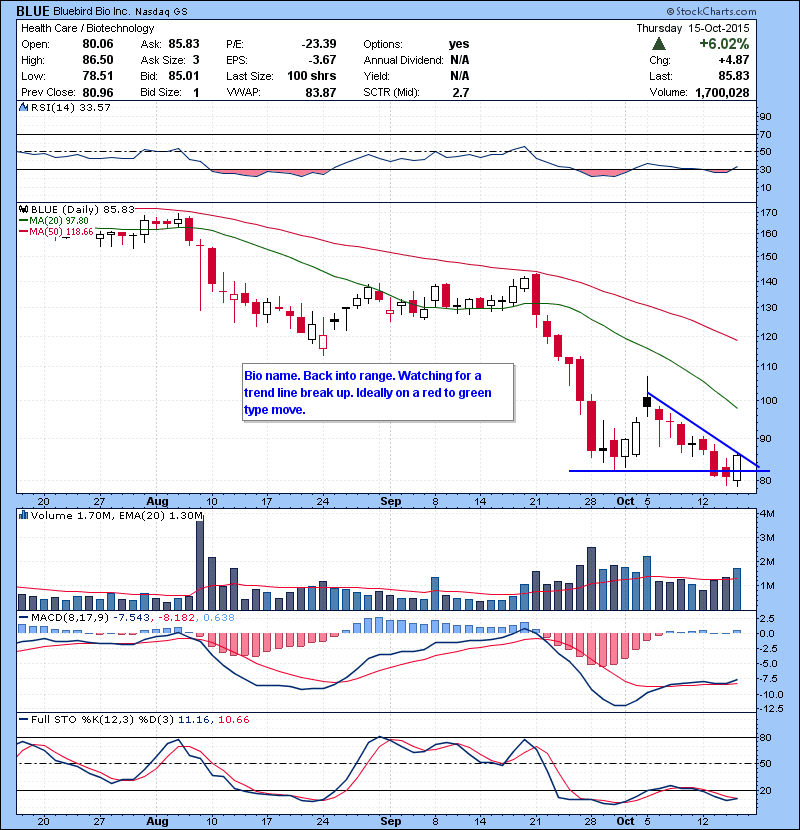Click the MA(50) 118.66 legend label
This screenshot has height=830, width=800.
56,231
